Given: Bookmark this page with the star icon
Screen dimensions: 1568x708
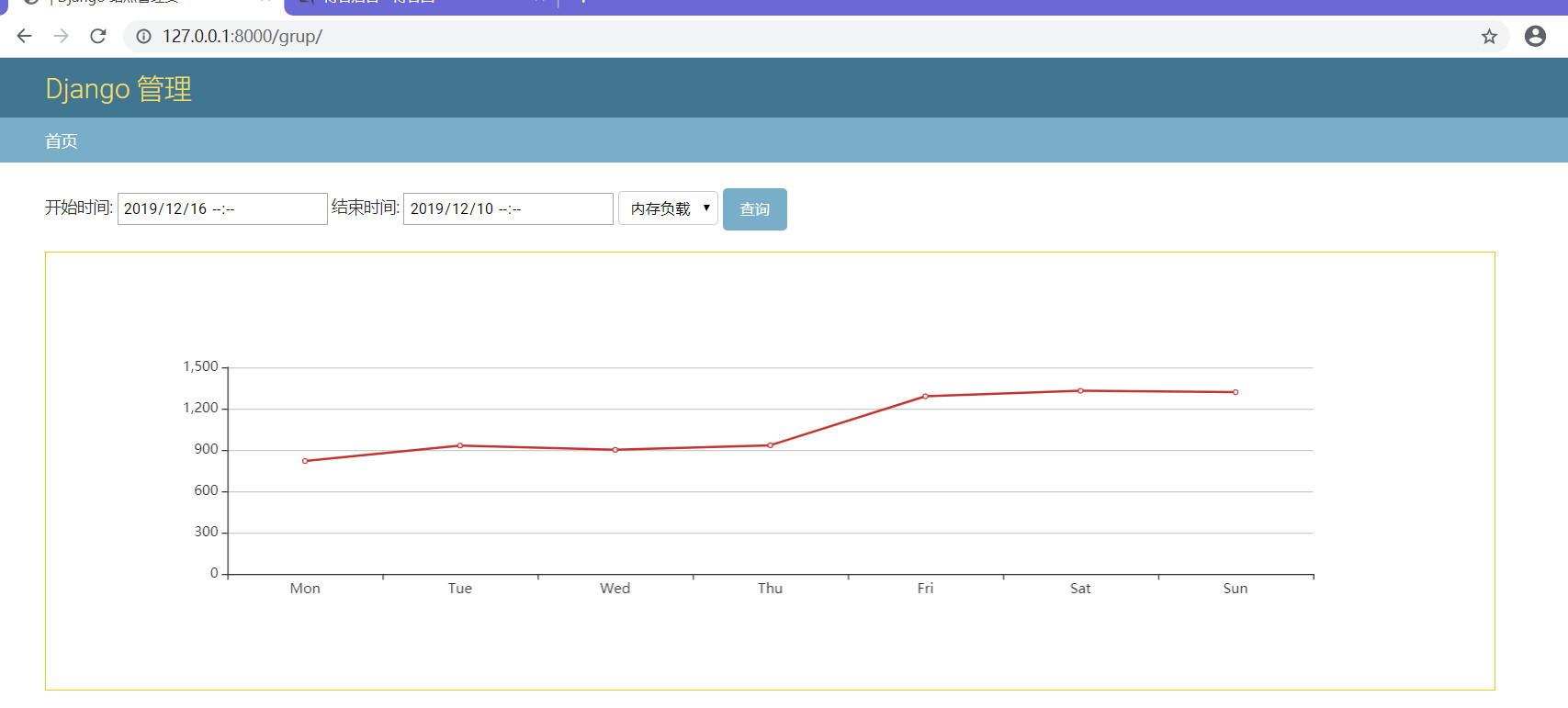Looking at the screenshot, I should pos(1489,36).
